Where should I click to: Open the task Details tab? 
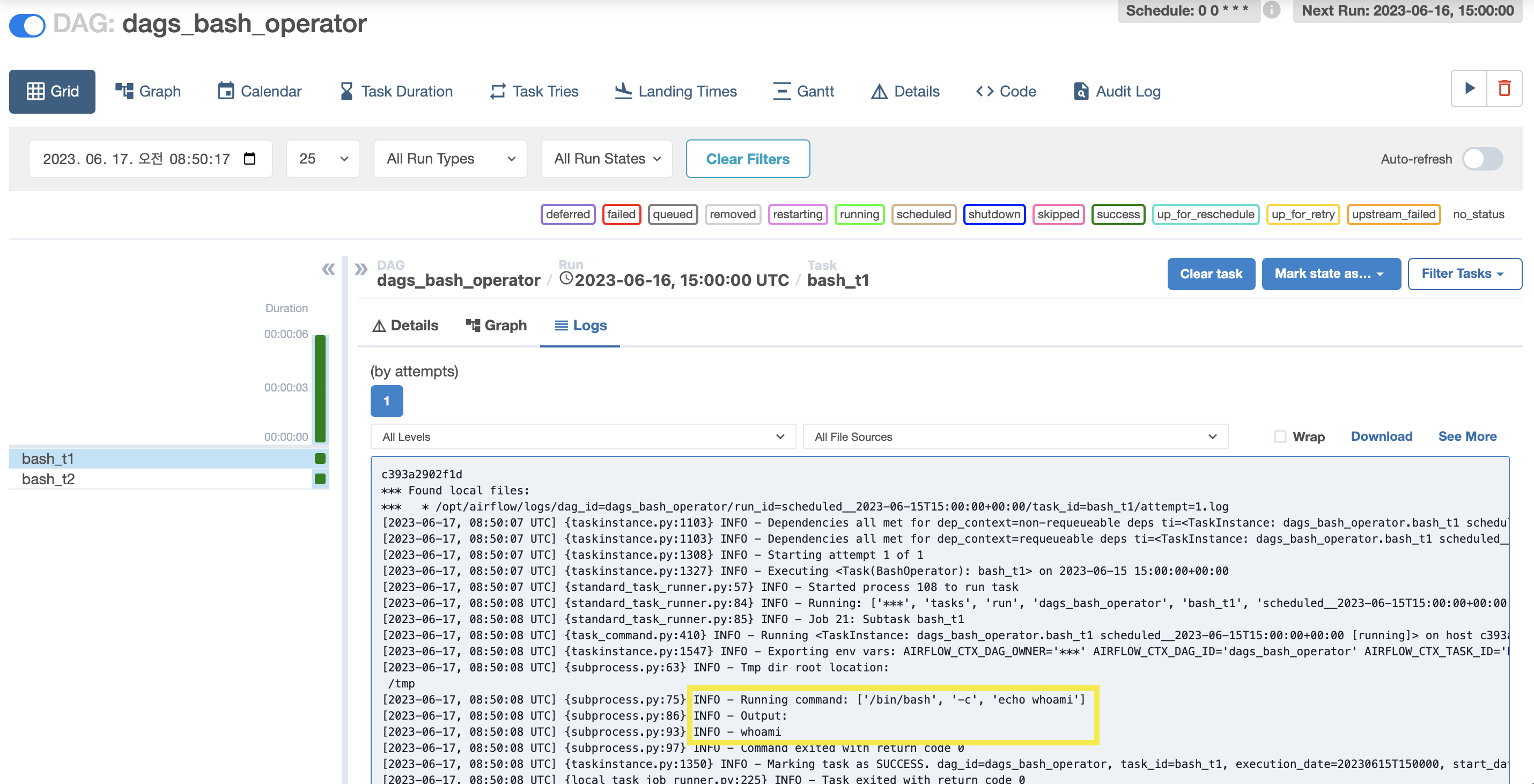coord(405,326)
